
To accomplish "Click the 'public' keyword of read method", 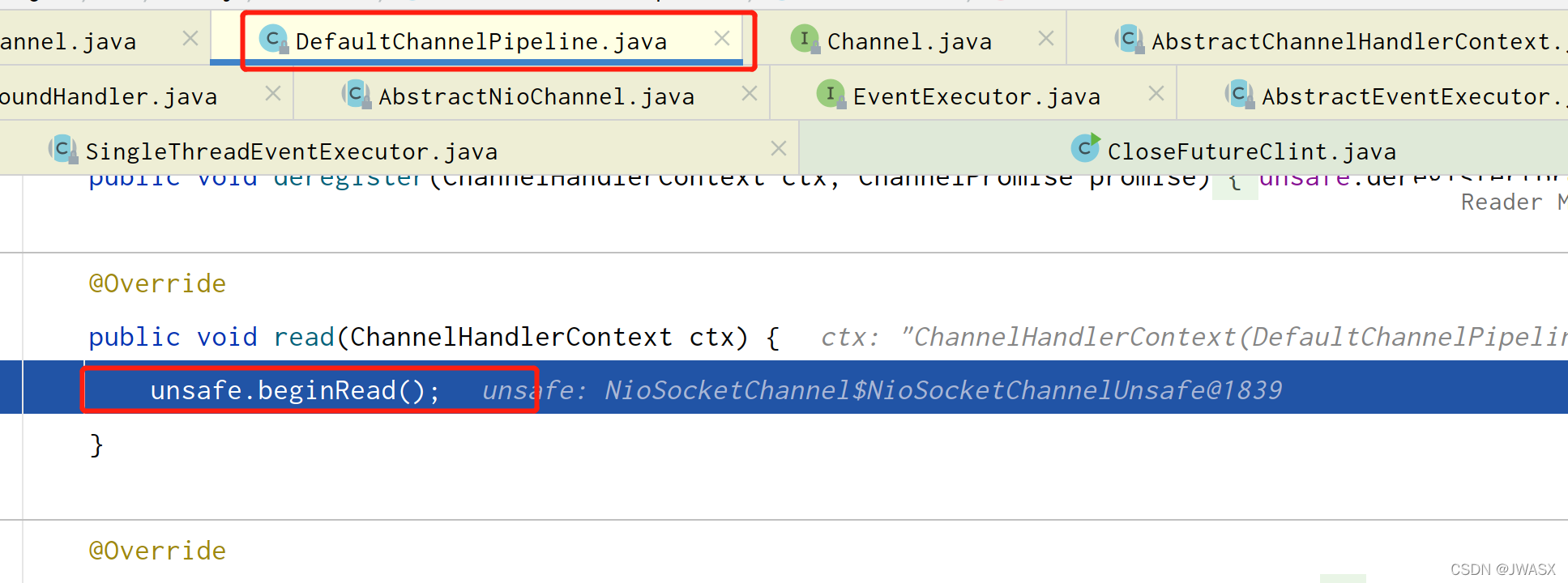I will click(x=135, y=337).
